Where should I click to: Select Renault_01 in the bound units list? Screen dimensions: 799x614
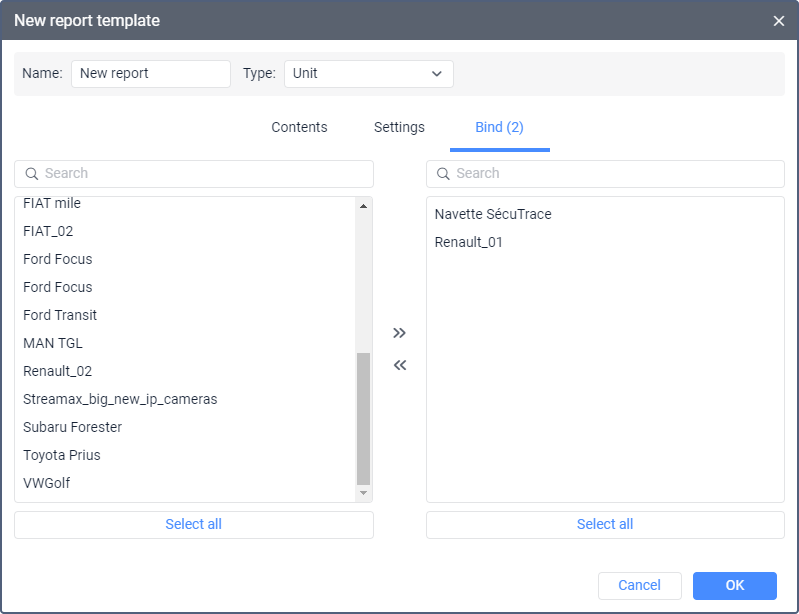[469, 242]
